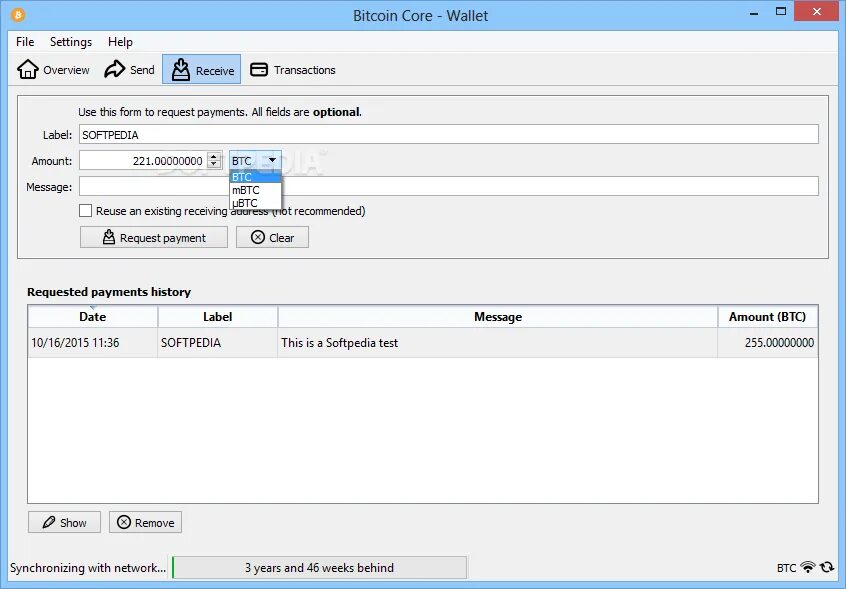
Task: Click the Clear button
Action: (x=272, y=237)
